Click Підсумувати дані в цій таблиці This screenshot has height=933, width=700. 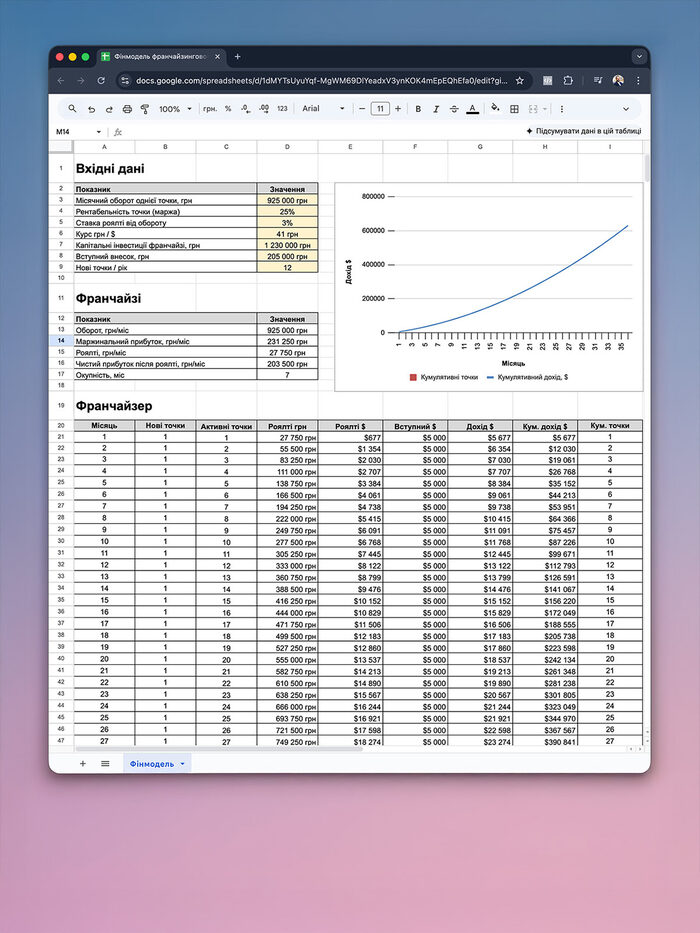click(583, 131)
